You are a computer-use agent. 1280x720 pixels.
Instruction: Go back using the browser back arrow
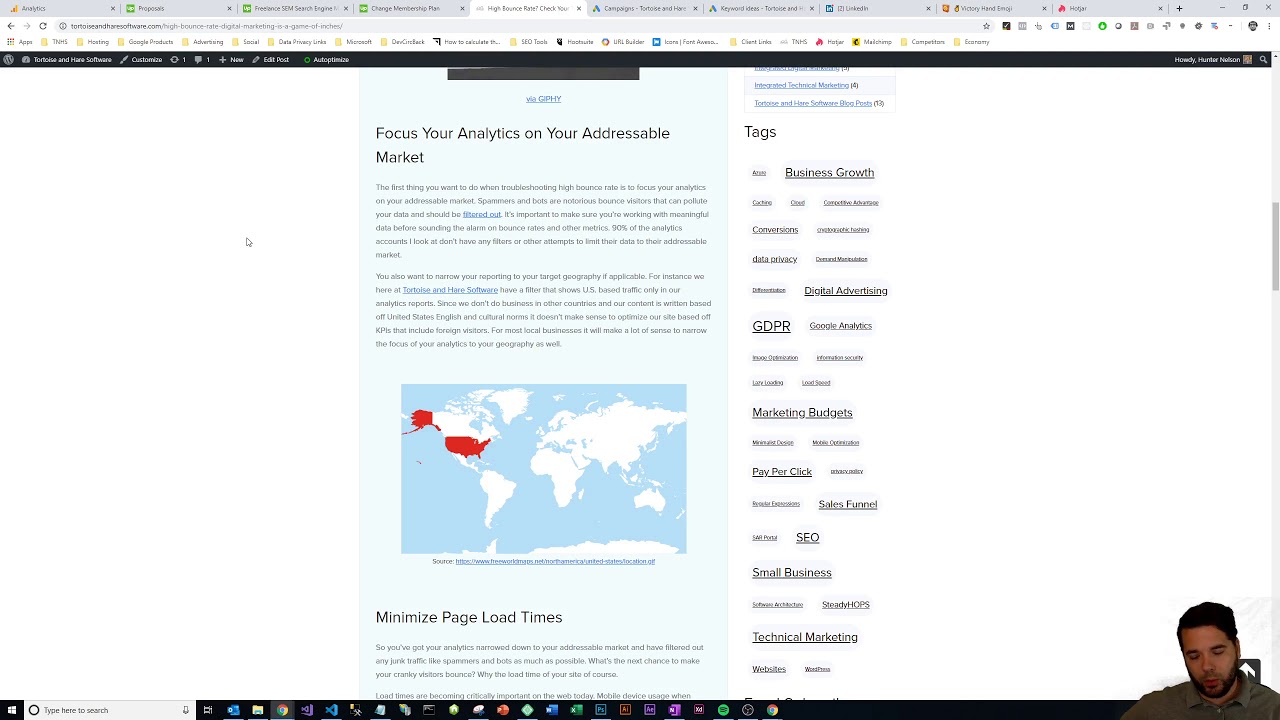10,26
